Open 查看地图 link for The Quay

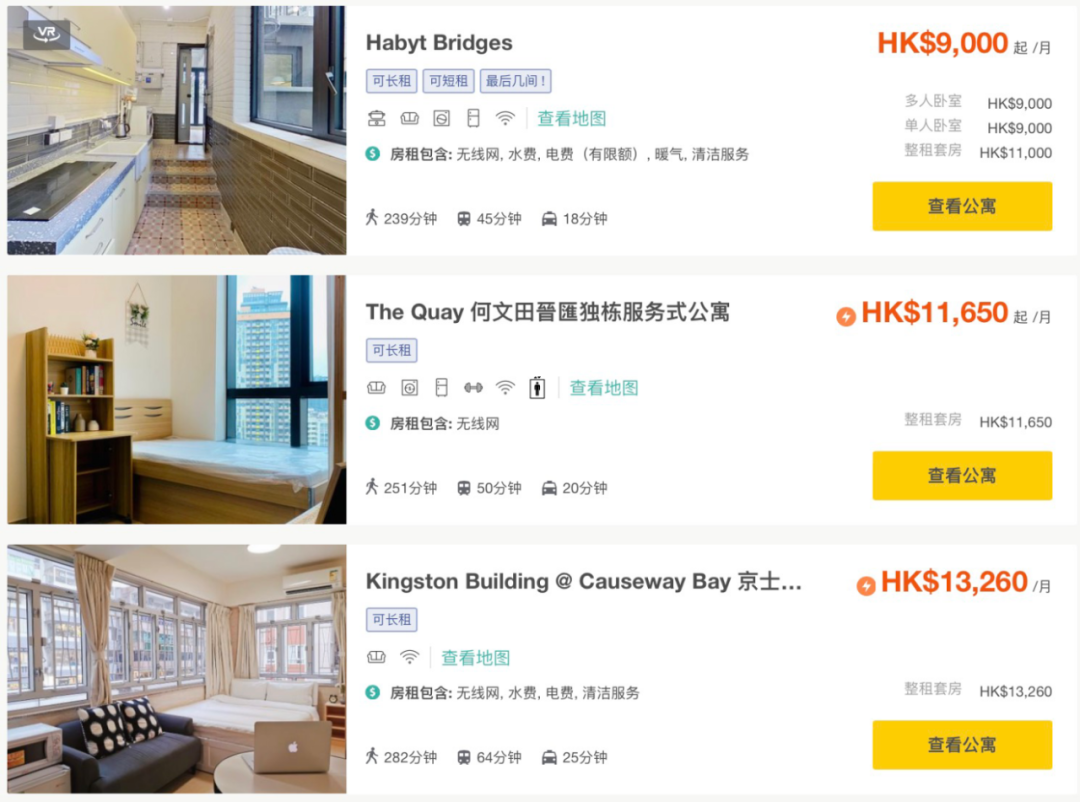(604, 388)
